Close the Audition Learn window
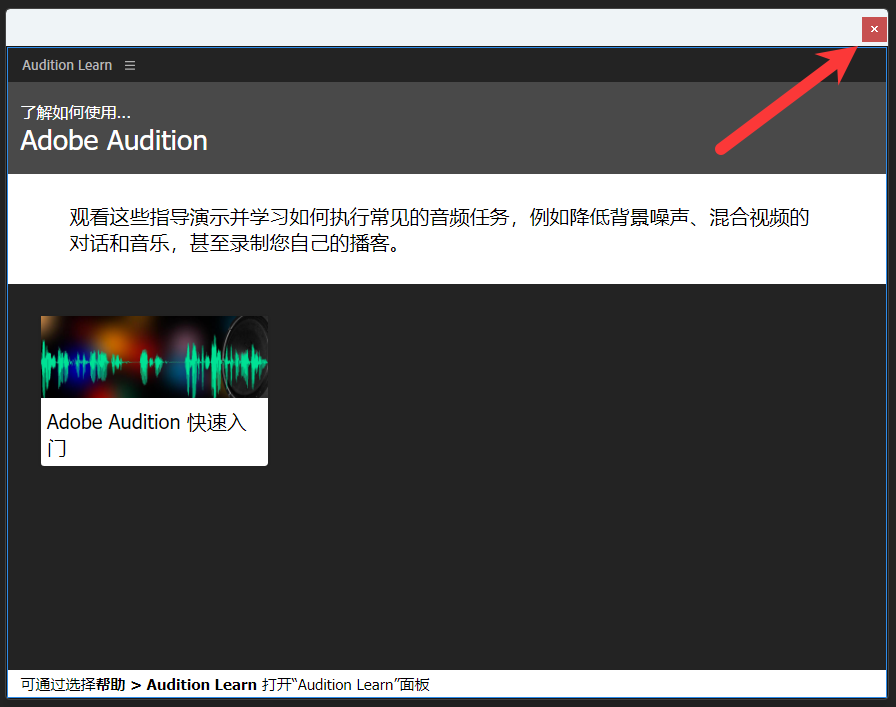 point(874,29)
